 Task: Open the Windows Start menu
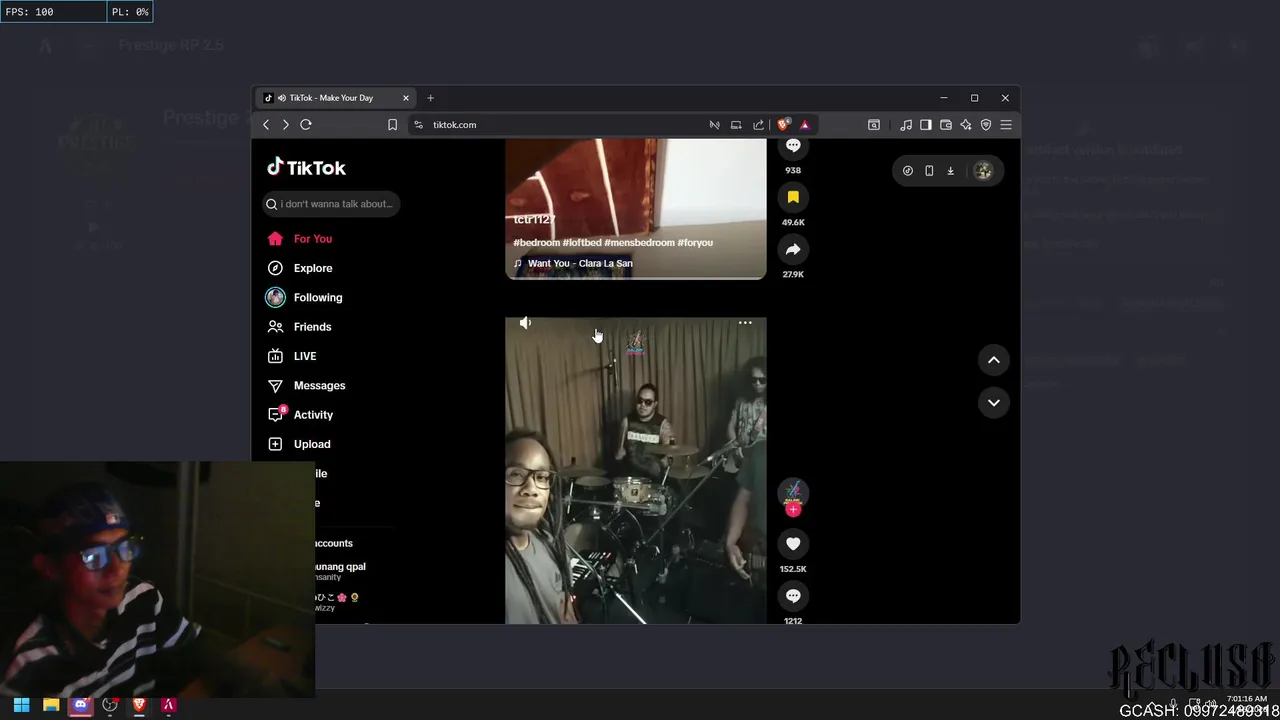(21, 705)
